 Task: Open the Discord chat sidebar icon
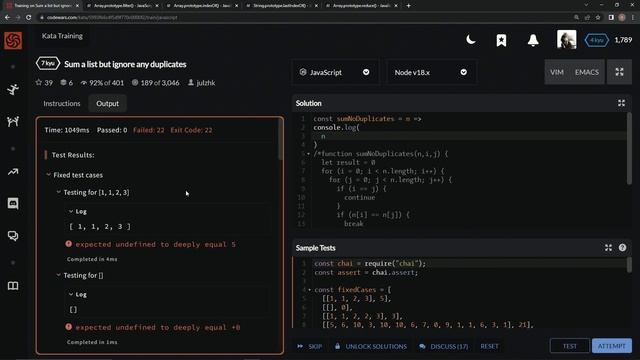click(x=13, y=203)
